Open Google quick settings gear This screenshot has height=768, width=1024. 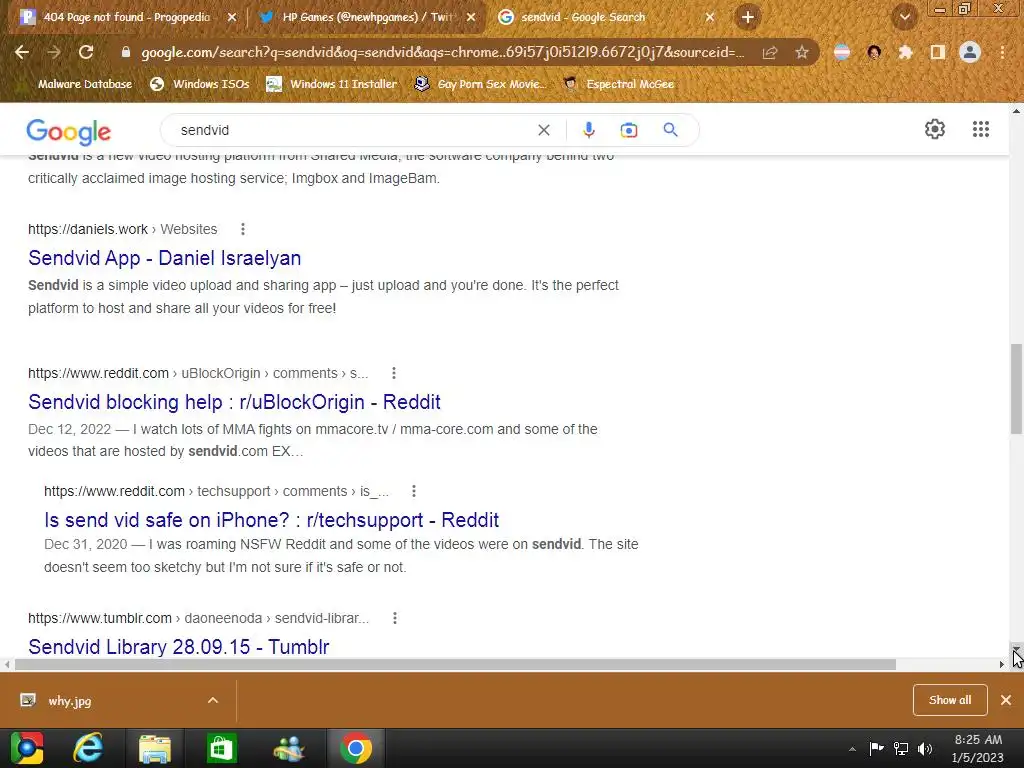coord(935,129)
